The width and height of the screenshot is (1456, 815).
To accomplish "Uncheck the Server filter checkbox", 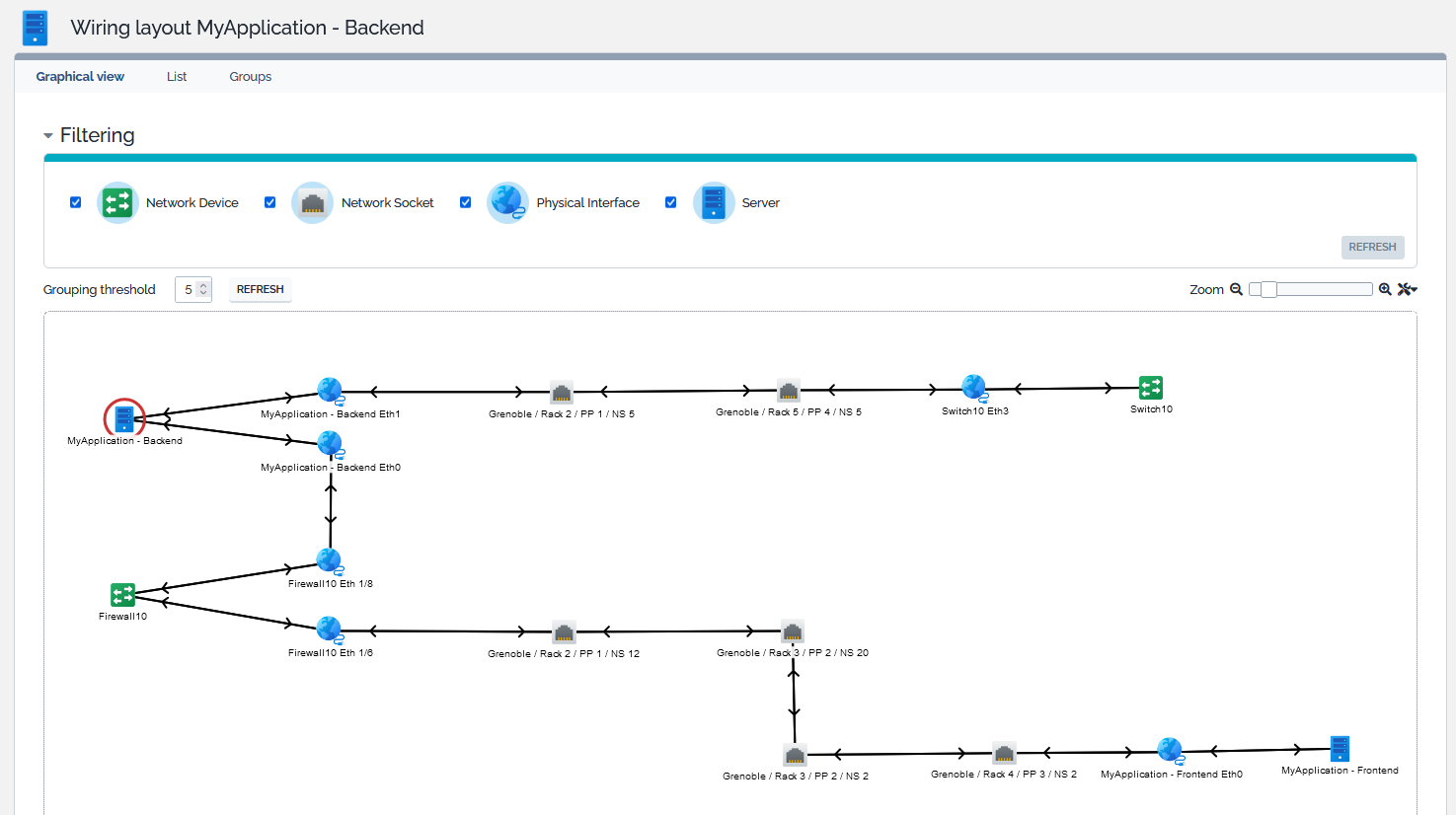I will pos(671,202).
